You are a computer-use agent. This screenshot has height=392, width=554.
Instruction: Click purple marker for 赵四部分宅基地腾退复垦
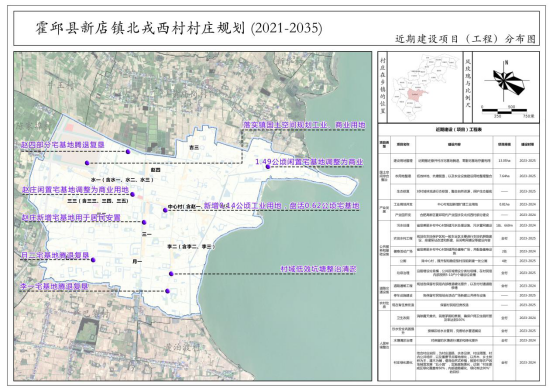point(128,152)
